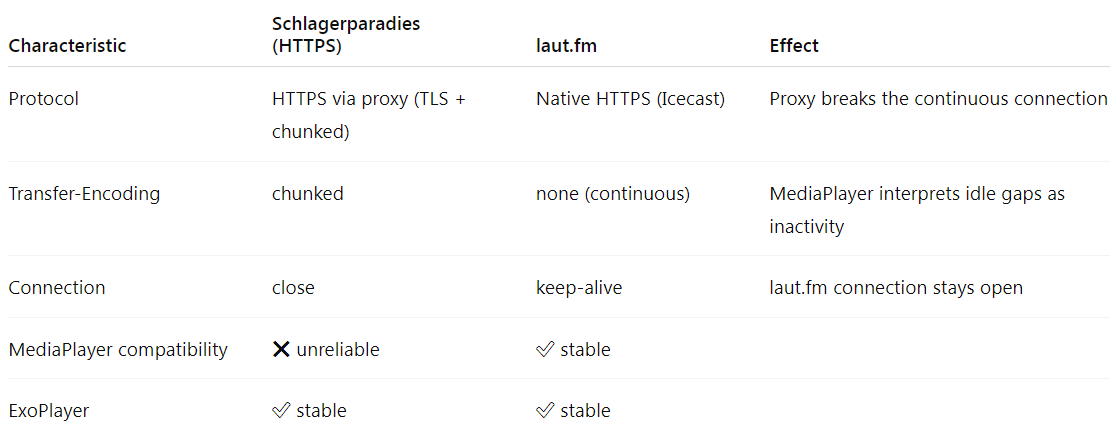Screen dimensions: 1120x435
Task: Select the "ExoPlayer" row label
Action: 48,411
